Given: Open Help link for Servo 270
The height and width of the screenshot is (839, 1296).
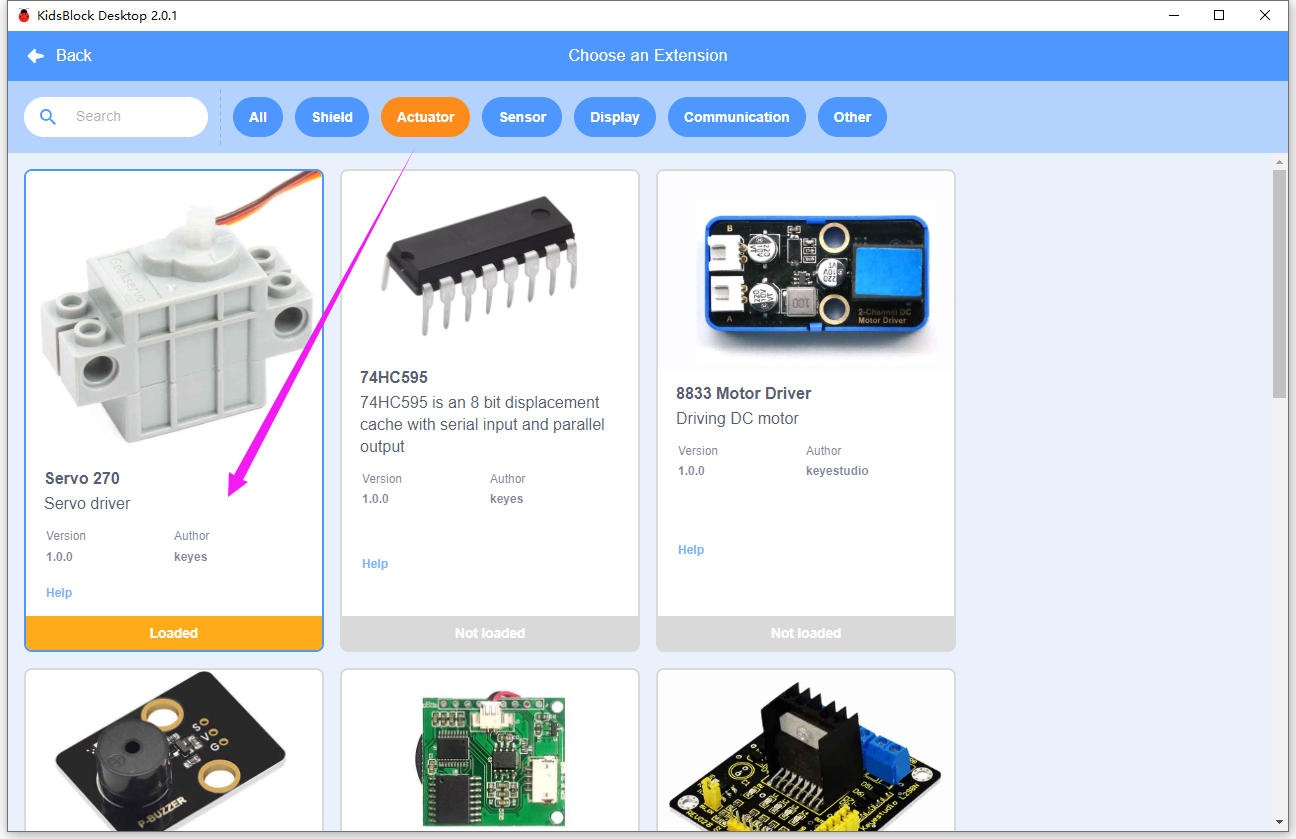Looking at the screenshot, I should (59, 593).
